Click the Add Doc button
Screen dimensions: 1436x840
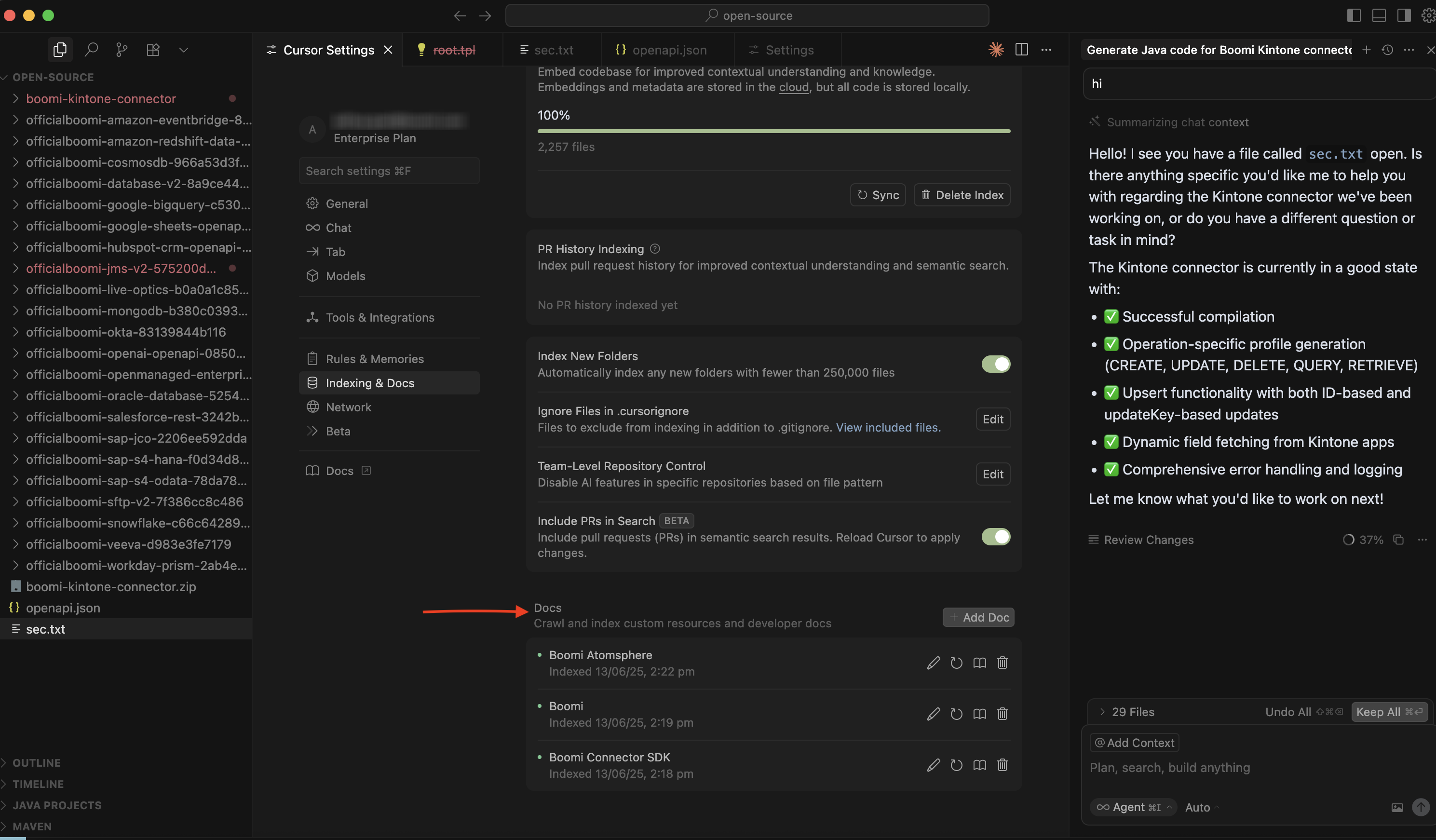pyautogui.click(x=978, y=617)
